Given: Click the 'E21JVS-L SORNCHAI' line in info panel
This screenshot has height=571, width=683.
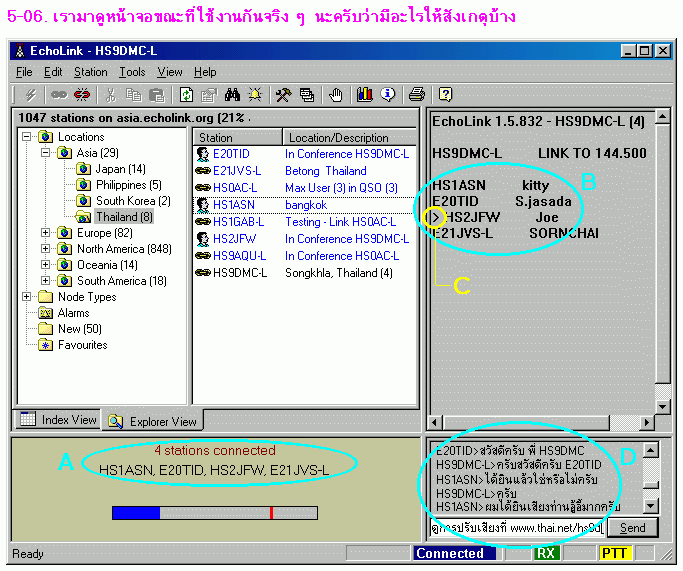Looking at the screenshot, I should tap(516, 233).
